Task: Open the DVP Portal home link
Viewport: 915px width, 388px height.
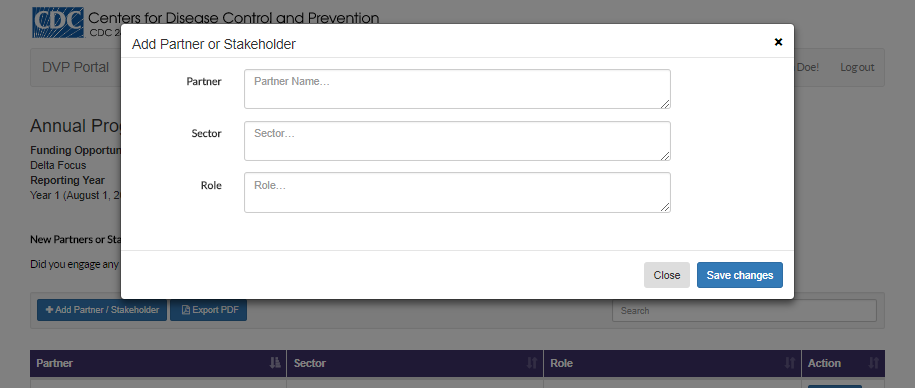Action: 75,67
